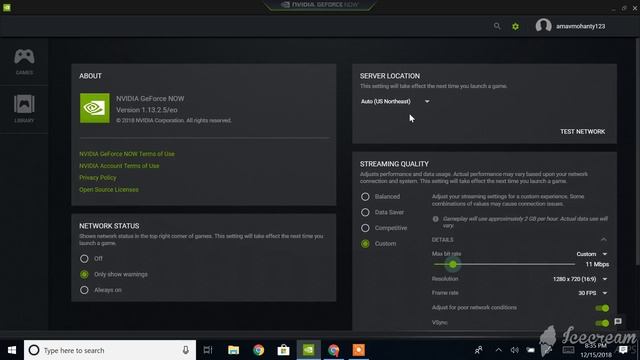
Task: Open NVIDIA Account Terms of Use
Action: (119, 166)
